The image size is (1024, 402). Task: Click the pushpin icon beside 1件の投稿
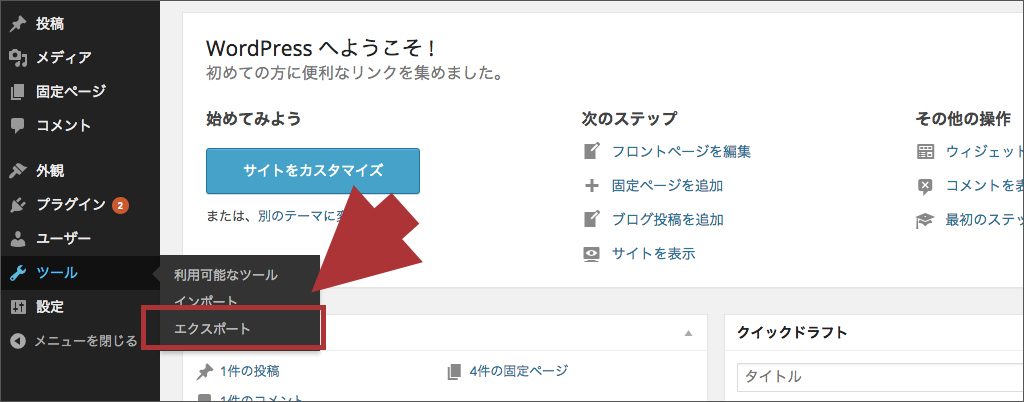[205, 372]
